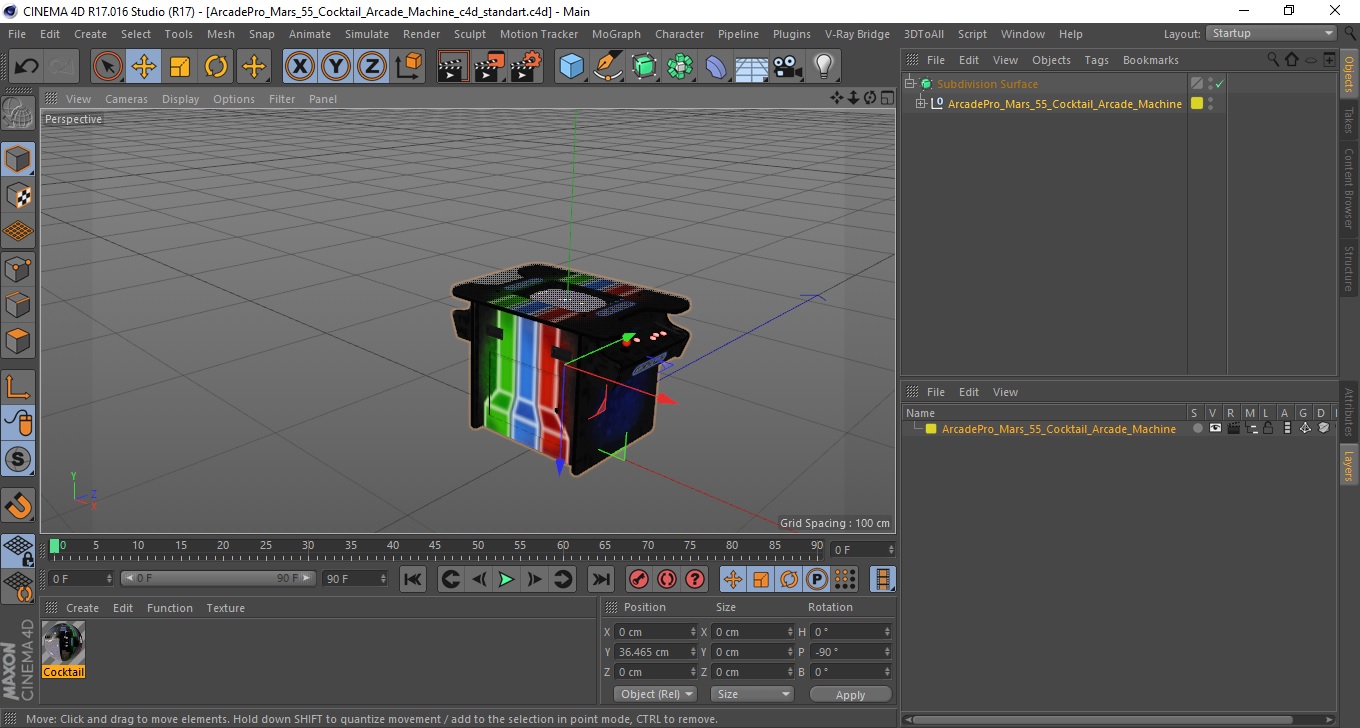Image resolution: width=1360 pixels, height=728 pixels.
Task: Open the MoGraph menu
Action: 616,34
